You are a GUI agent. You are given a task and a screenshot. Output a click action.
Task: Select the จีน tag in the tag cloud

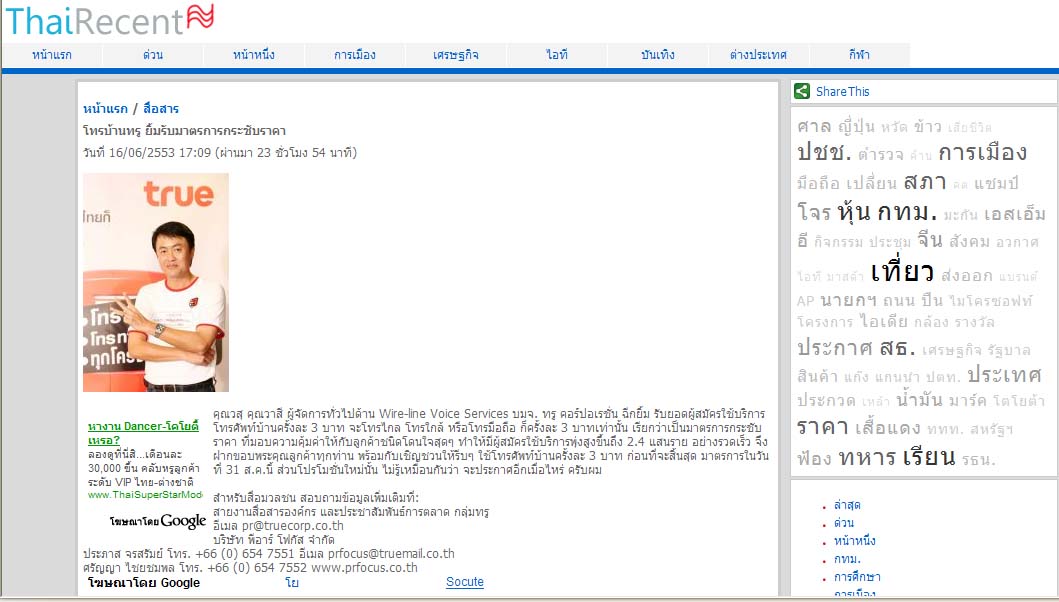pos(930,240)
